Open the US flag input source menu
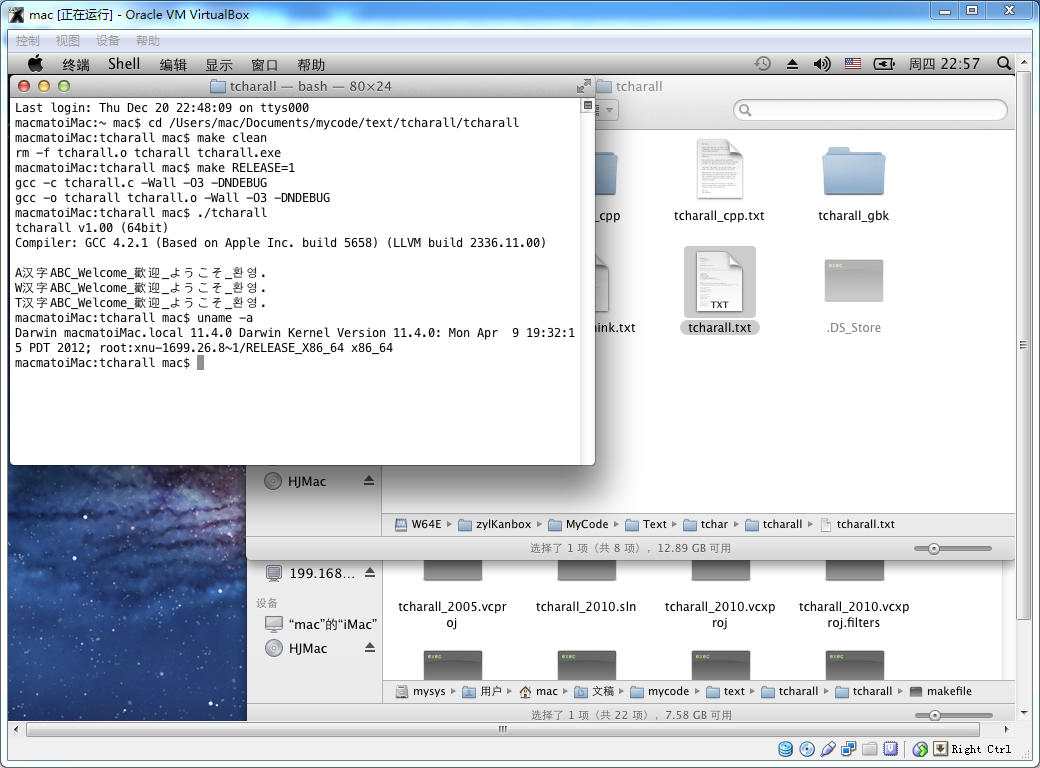Image resolution: width=1040 pixels, height=768 pixels. click(x=853, y=64)
